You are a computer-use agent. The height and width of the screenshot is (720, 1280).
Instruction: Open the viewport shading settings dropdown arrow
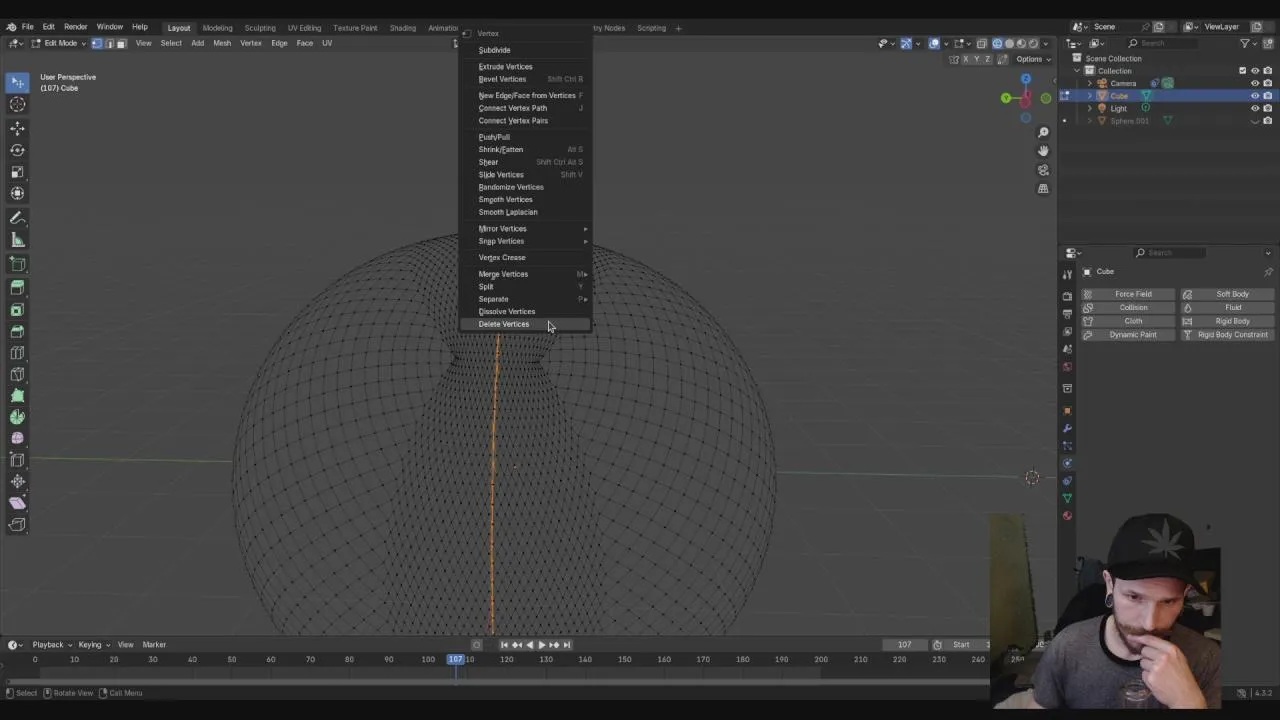pos(1047,43)
